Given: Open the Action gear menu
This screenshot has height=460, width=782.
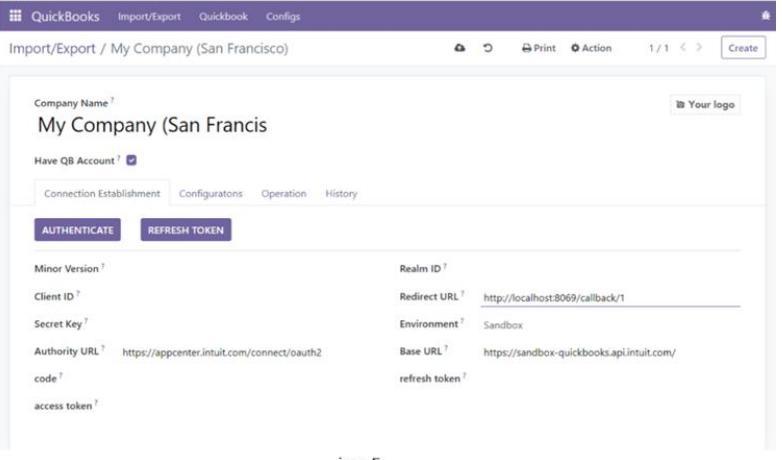Looking at the screenshot, I should pyautogui.click(x=591, y=48).
